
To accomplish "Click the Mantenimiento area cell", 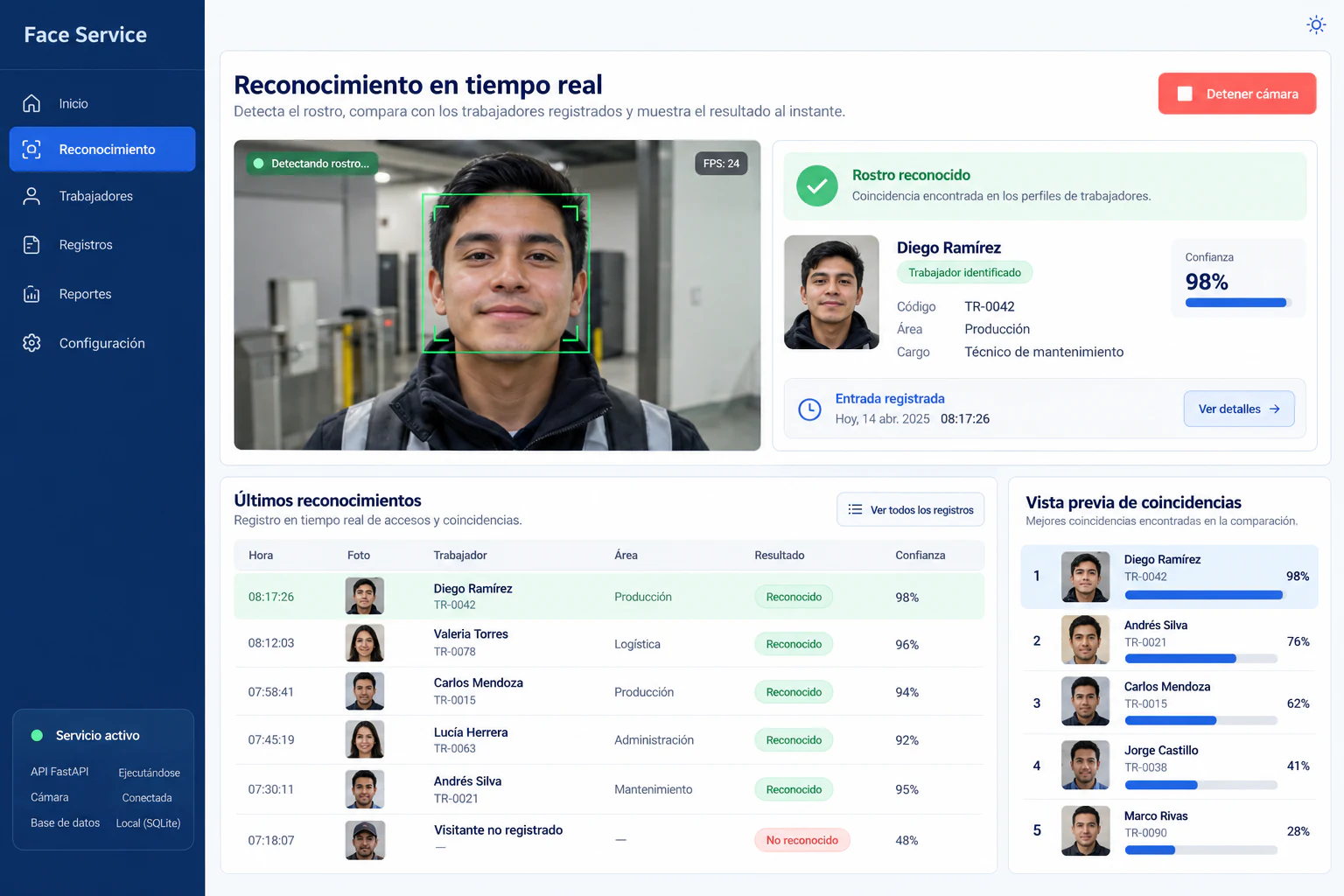I will click(x=654, y=789).
